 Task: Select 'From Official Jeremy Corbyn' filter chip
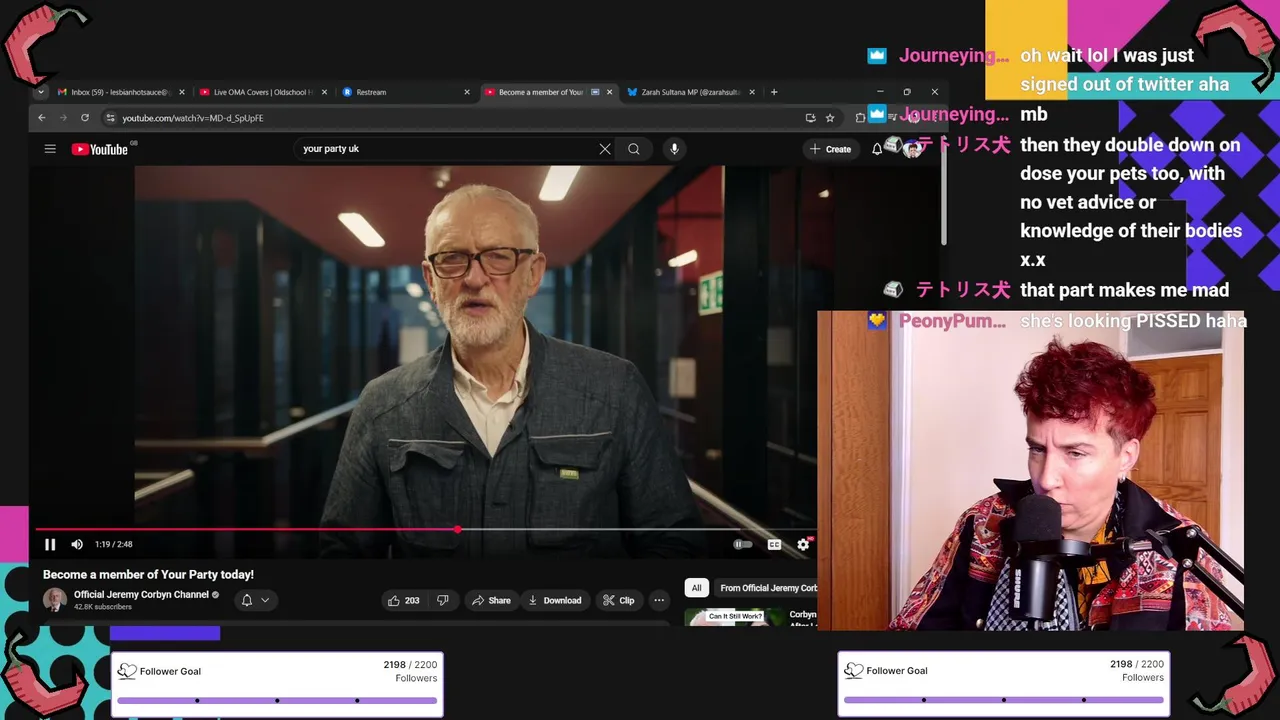point(768,588)
